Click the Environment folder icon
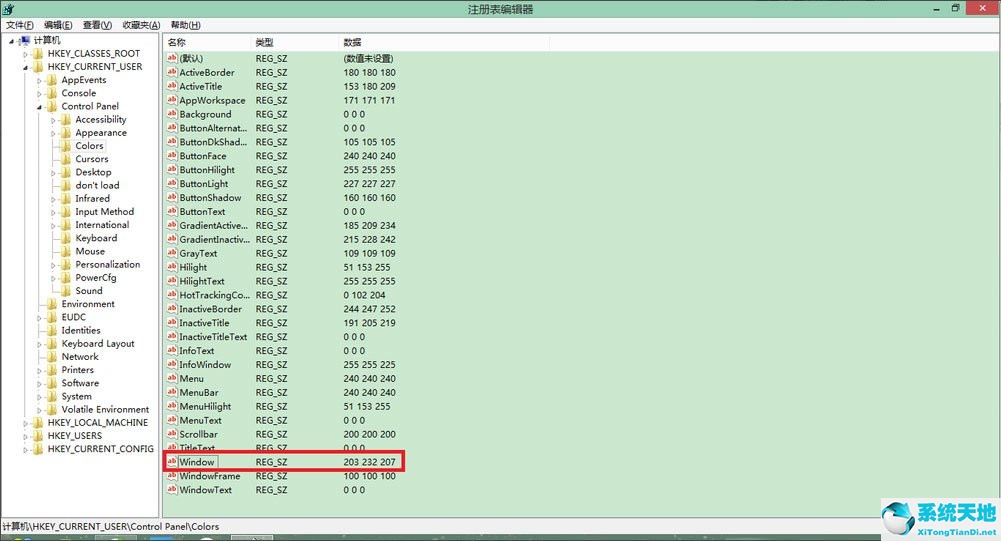 (52, 304)
